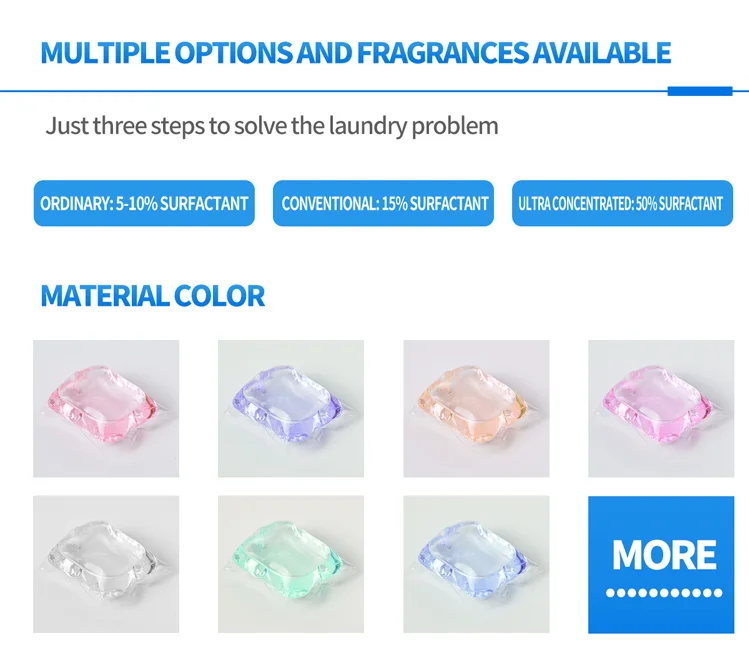This screenshot has width=749, height=666.
Task: Choose the purple laundry pod thumbnail
Action: click(x=291, y=408)
